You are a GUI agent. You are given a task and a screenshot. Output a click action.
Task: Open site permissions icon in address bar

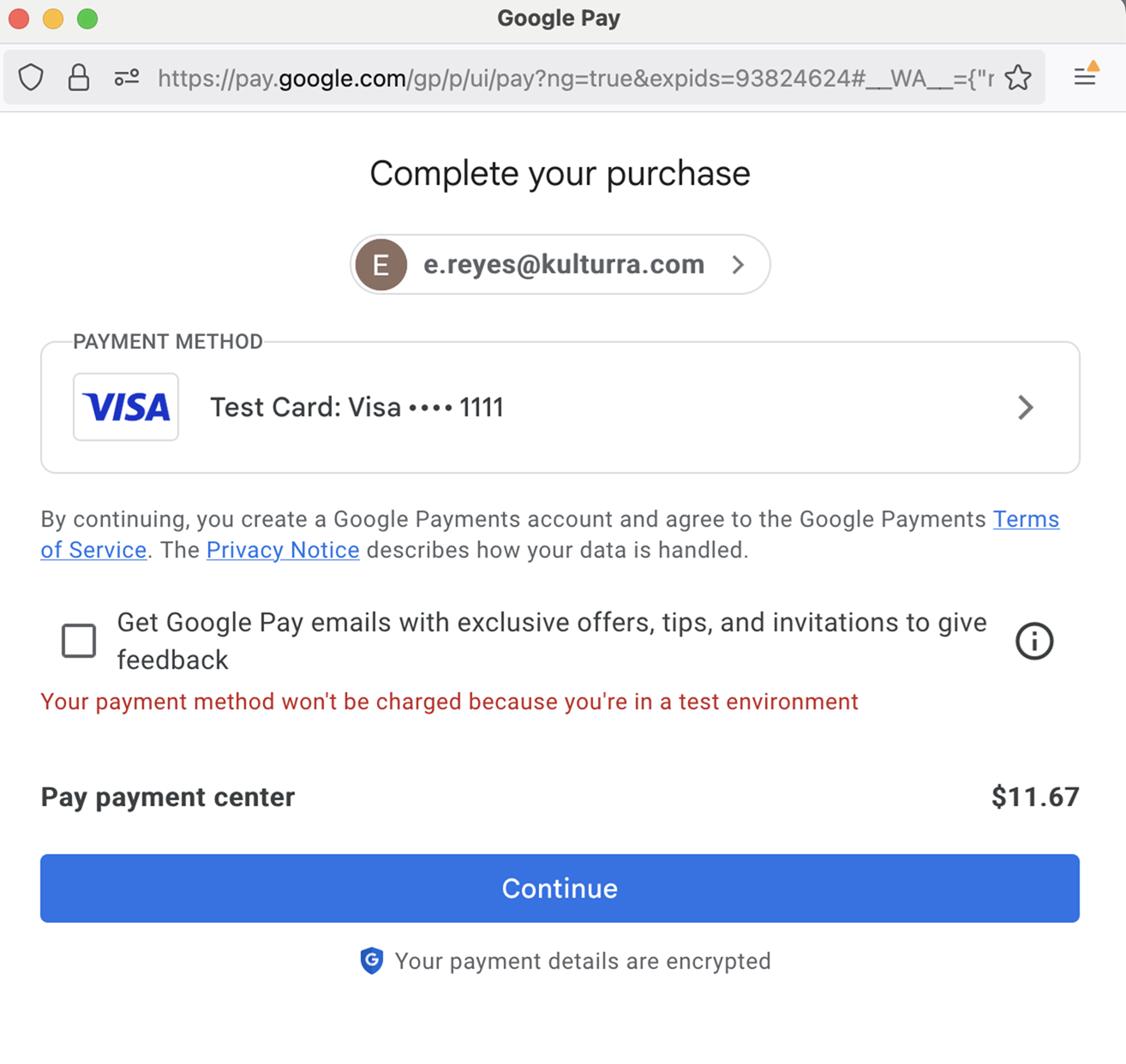click(x=127, y=78)
